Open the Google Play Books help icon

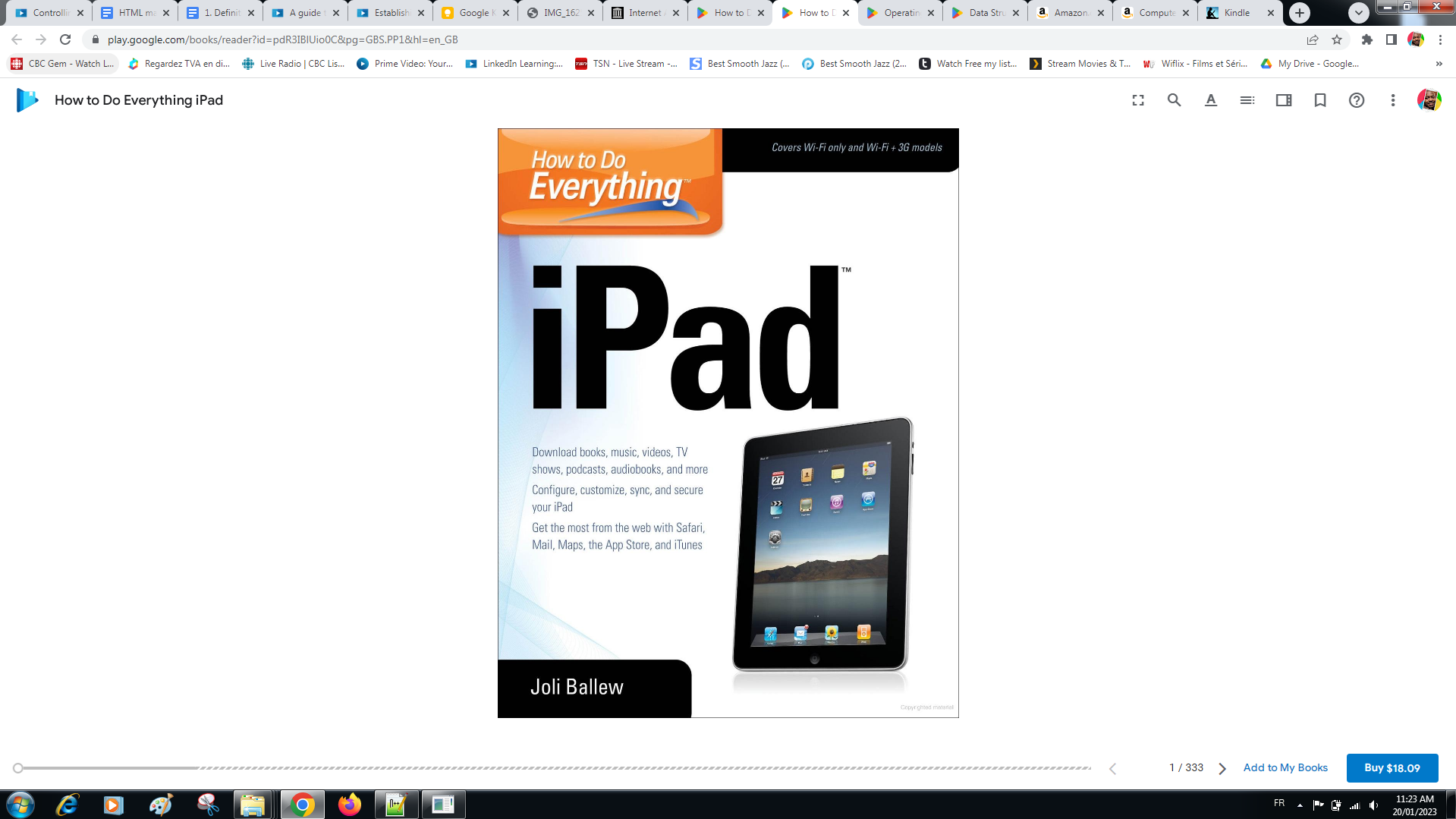(x=1357, y=100)
